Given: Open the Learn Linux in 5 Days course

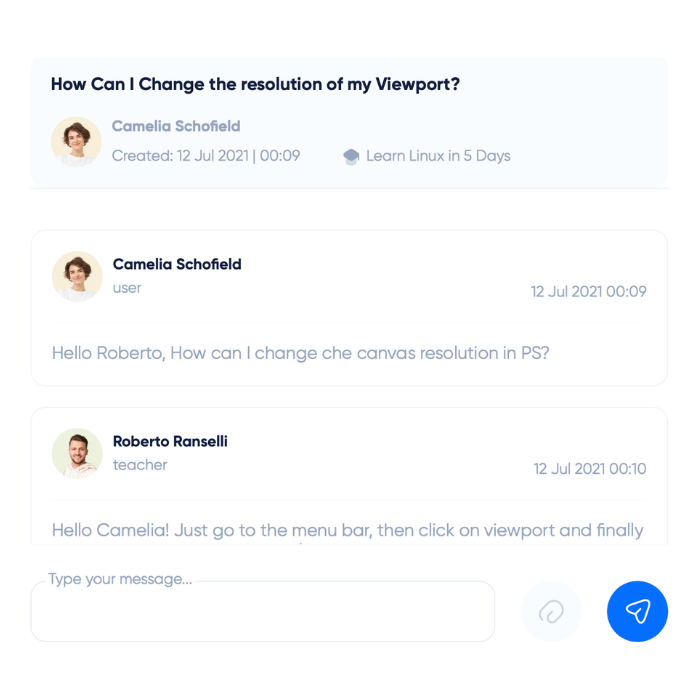Looking at the screenshot, I should pyautogui.click(x=438, y=156).
